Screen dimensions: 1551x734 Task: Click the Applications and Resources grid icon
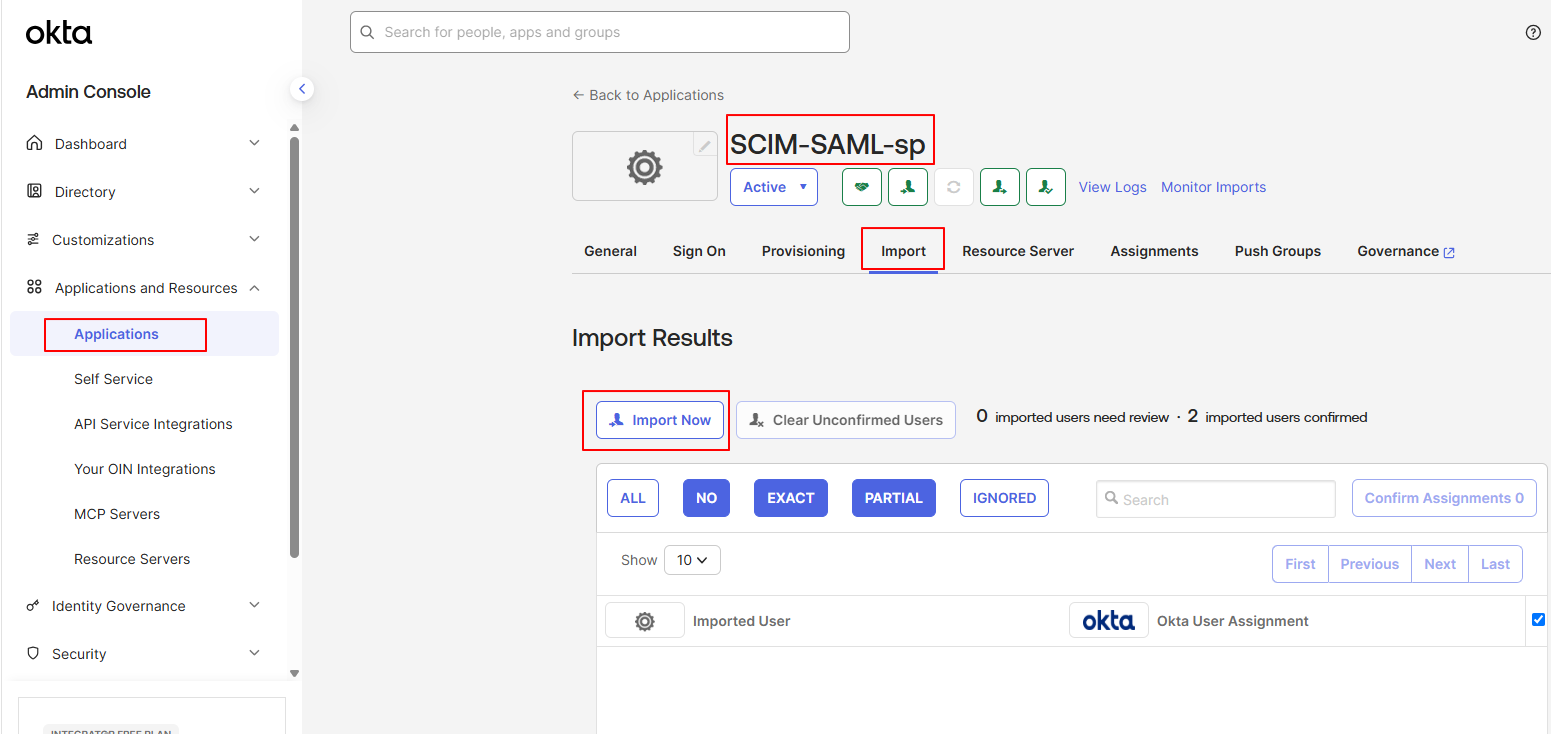(34, 288)
